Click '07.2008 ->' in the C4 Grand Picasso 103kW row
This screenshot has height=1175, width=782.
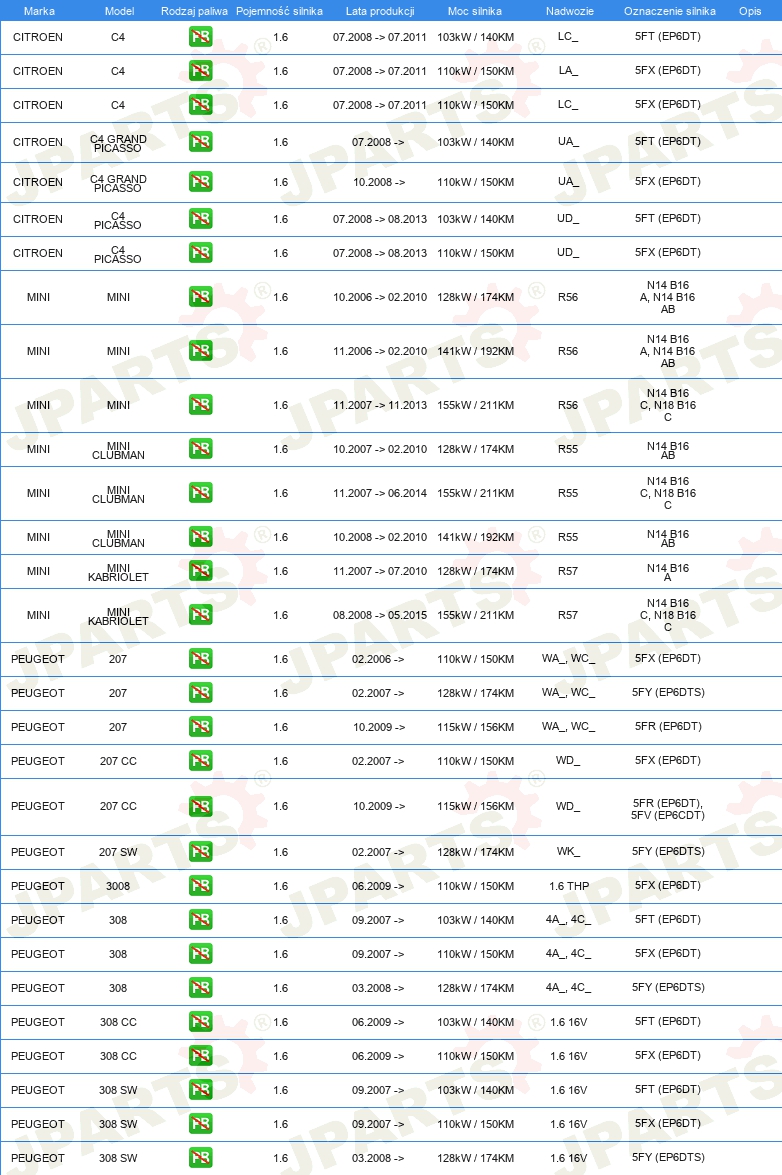(378, 142)
